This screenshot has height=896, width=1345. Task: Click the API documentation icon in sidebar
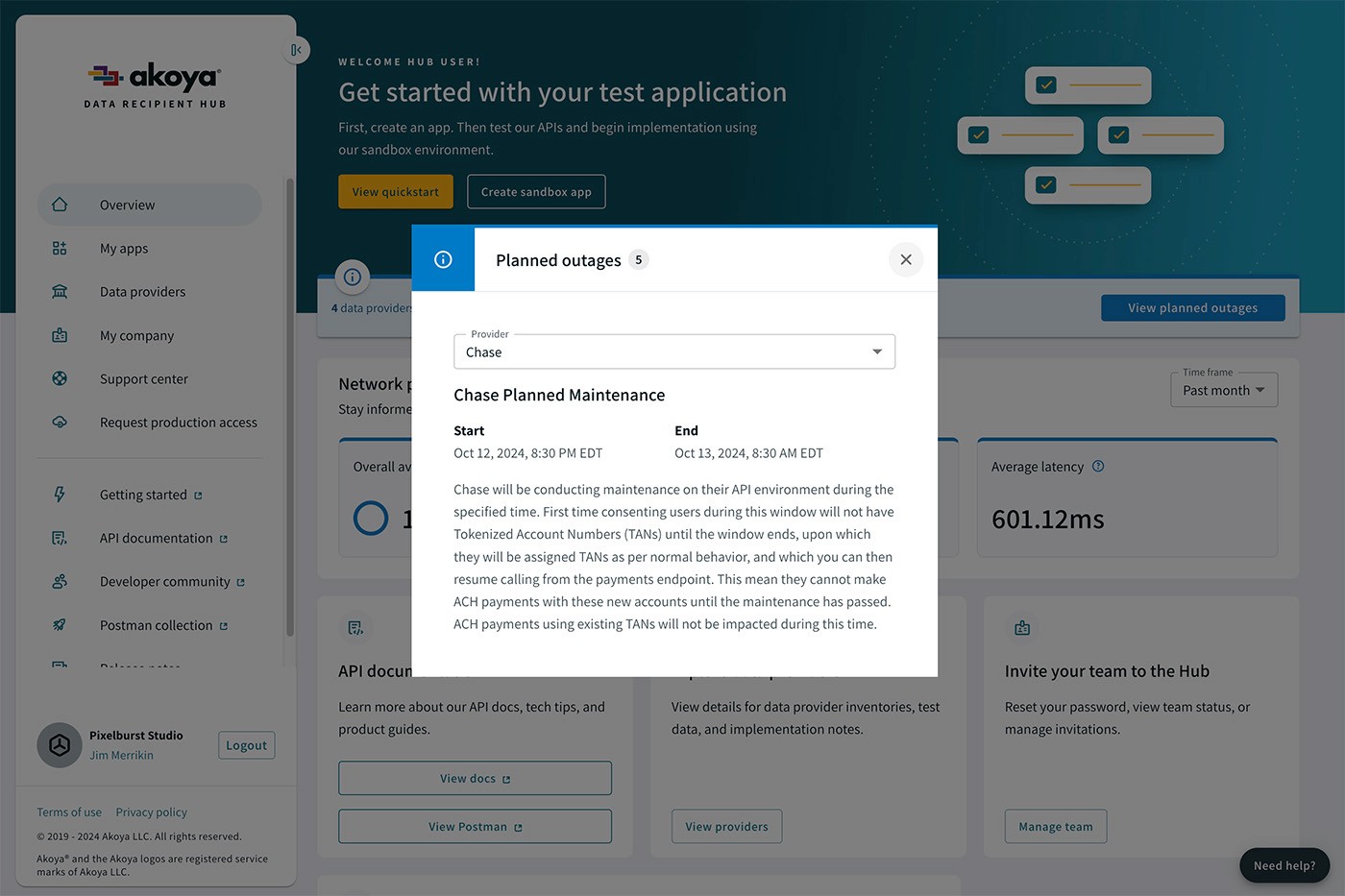(60, 538)
